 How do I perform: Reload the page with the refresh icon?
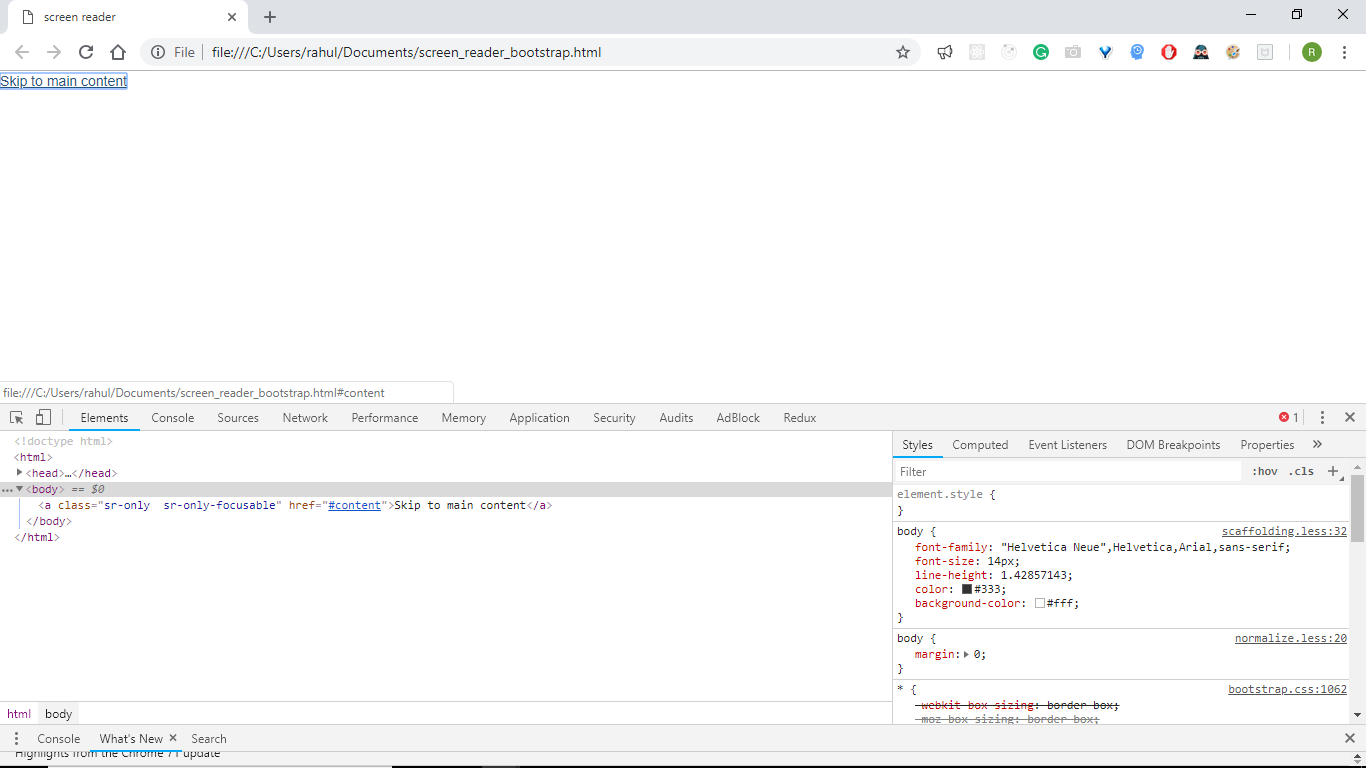86,52
